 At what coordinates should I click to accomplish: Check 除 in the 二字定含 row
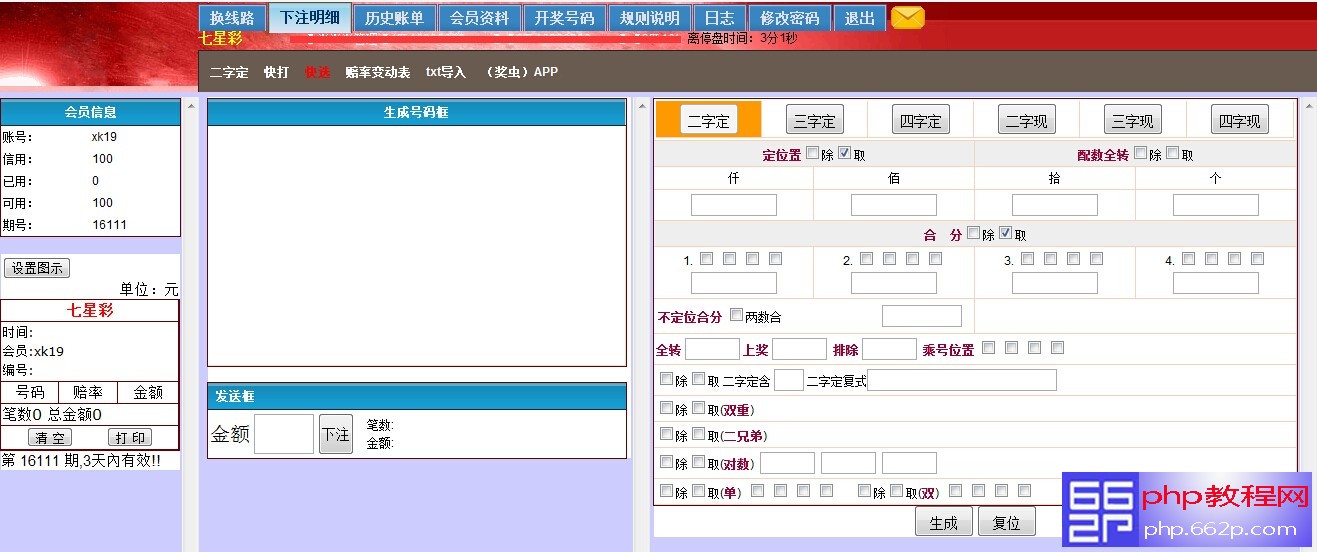click(666, 379)
